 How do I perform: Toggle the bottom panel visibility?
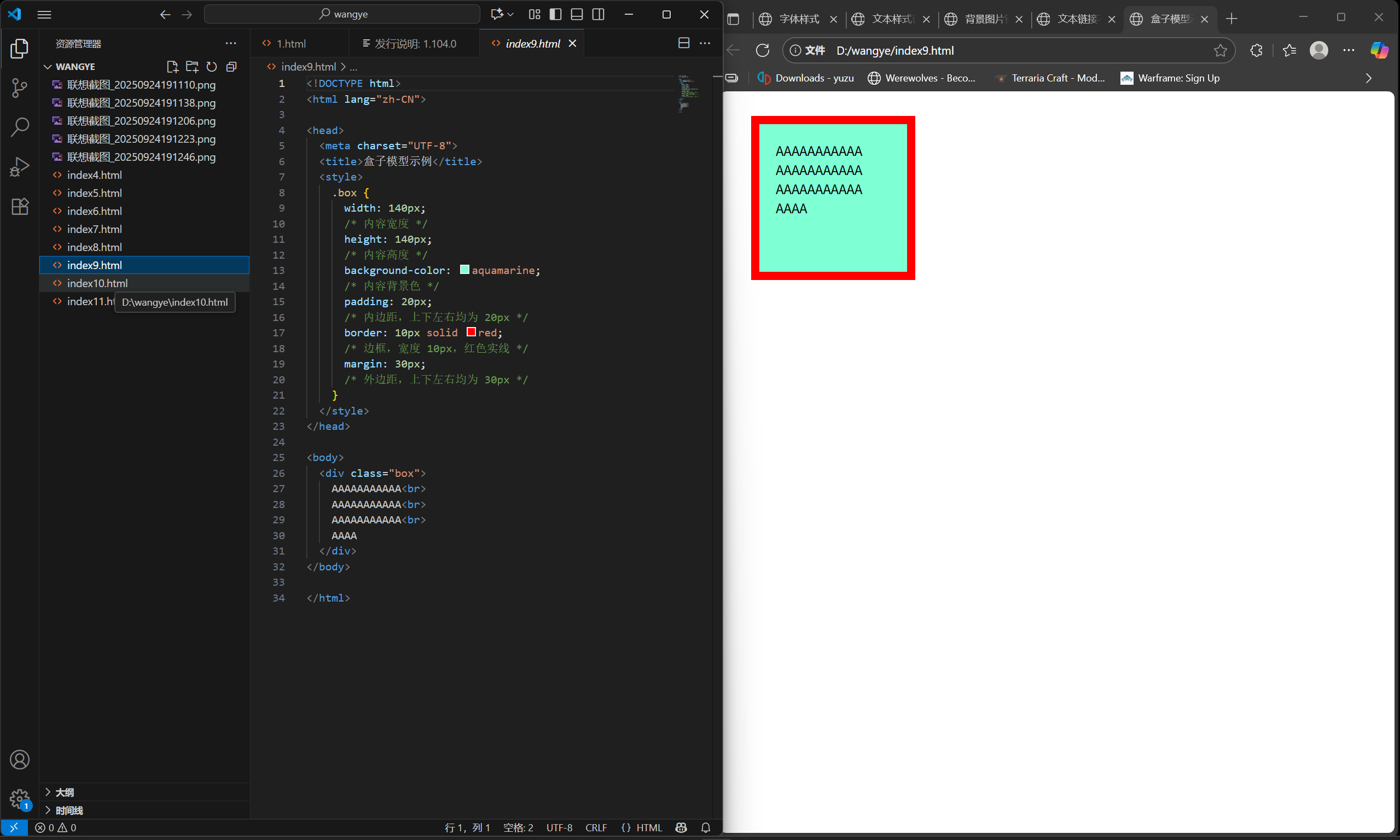pyautogui.click(x=576, y=14)
